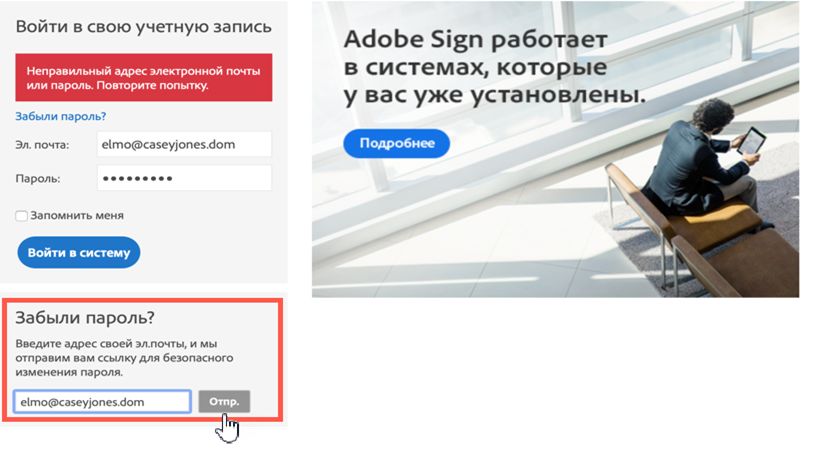Click the 'Adobe Sign работает' banner headline

pos(475,40)
